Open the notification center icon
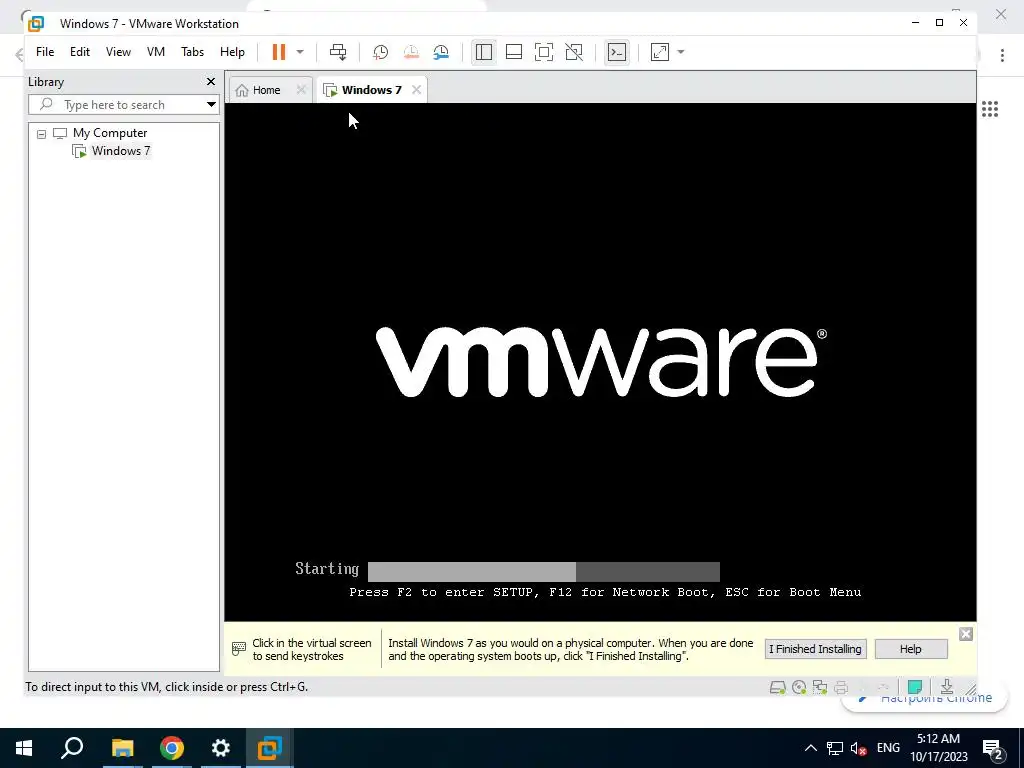 tap(993, 749)
